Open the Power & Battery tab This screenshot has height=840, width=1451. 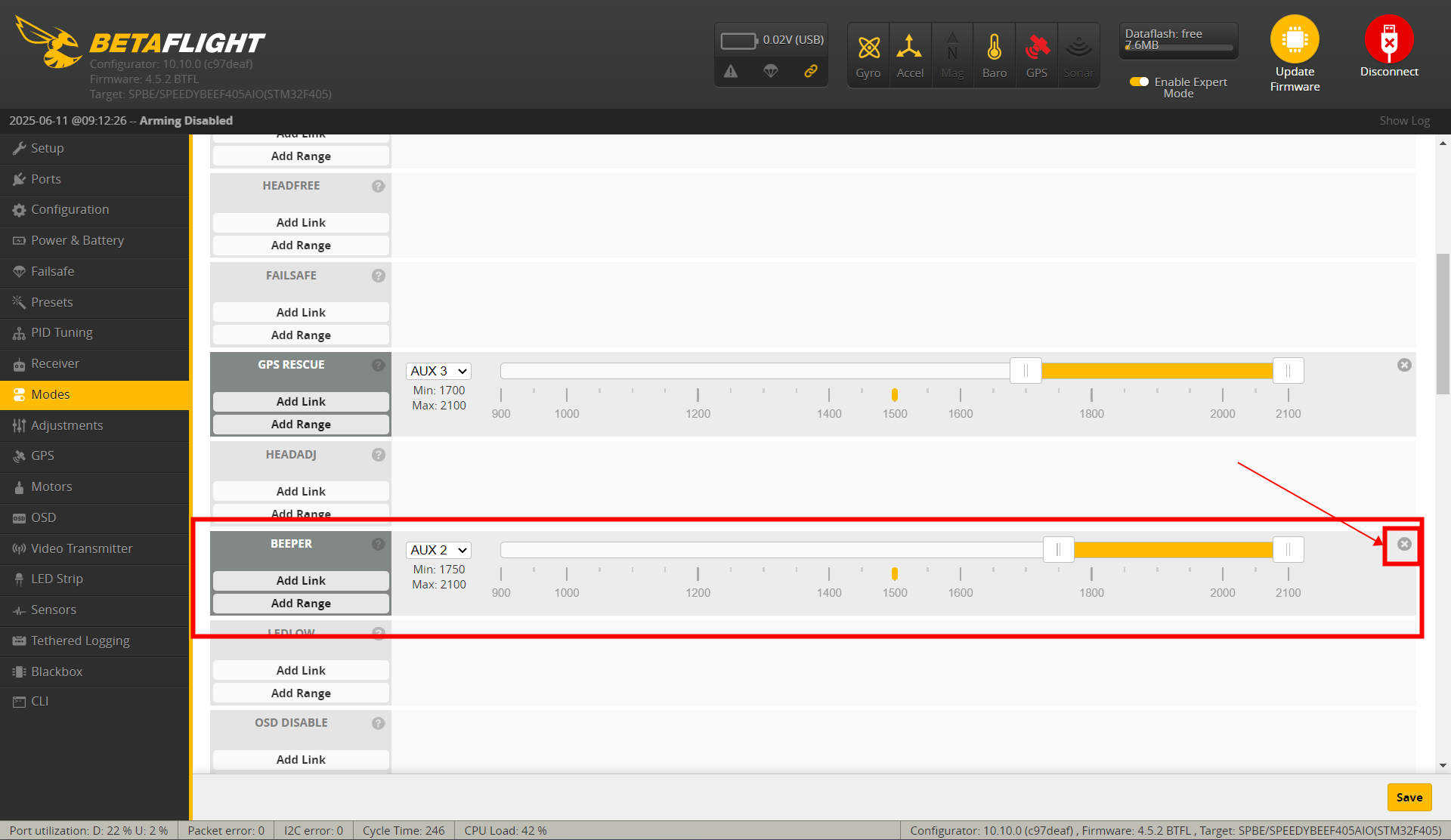(x=94, y=240)
